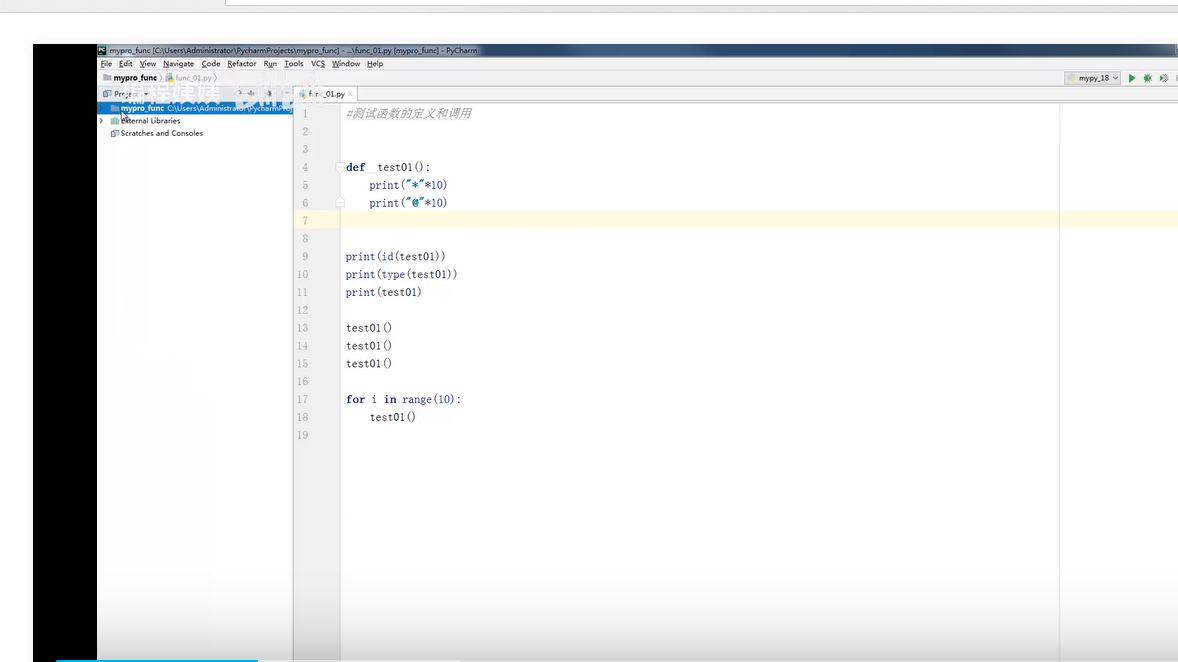Click the 'def test01():' definition line
This screenshot has width=1178, height=662.
[x=388, y=167]
